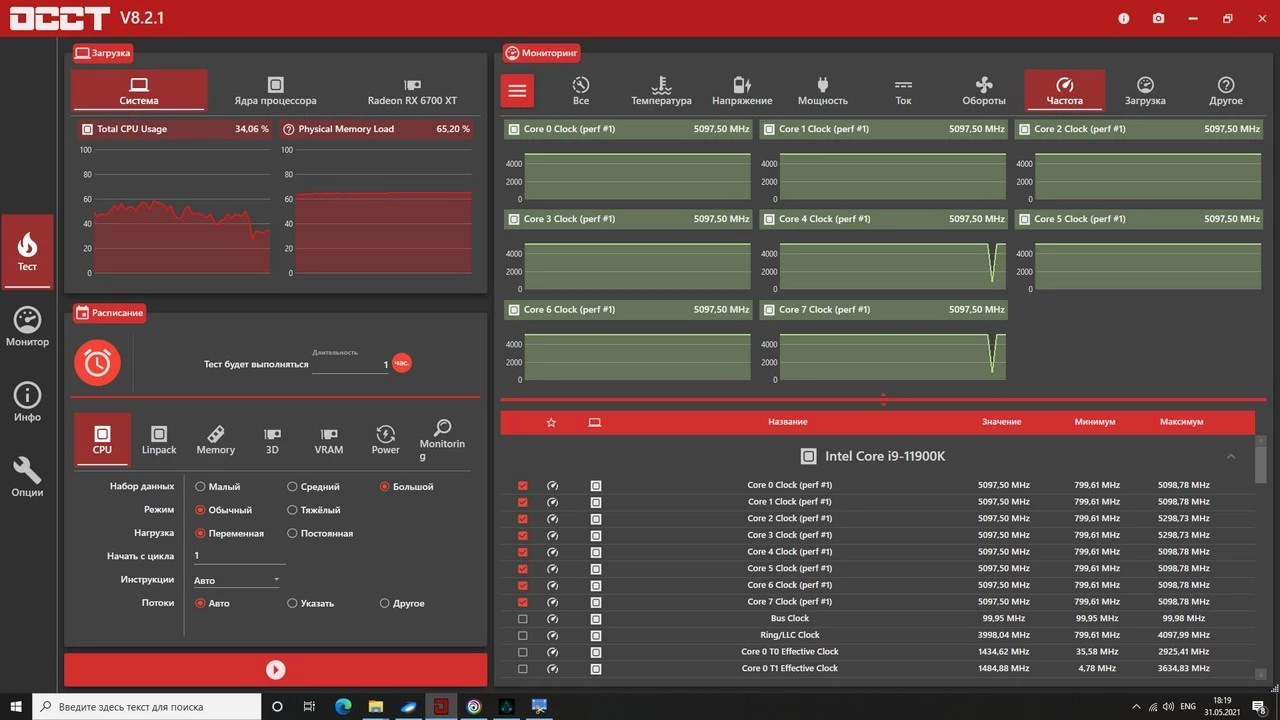Filter monitoring by Мощность

(x=823, y=91)
